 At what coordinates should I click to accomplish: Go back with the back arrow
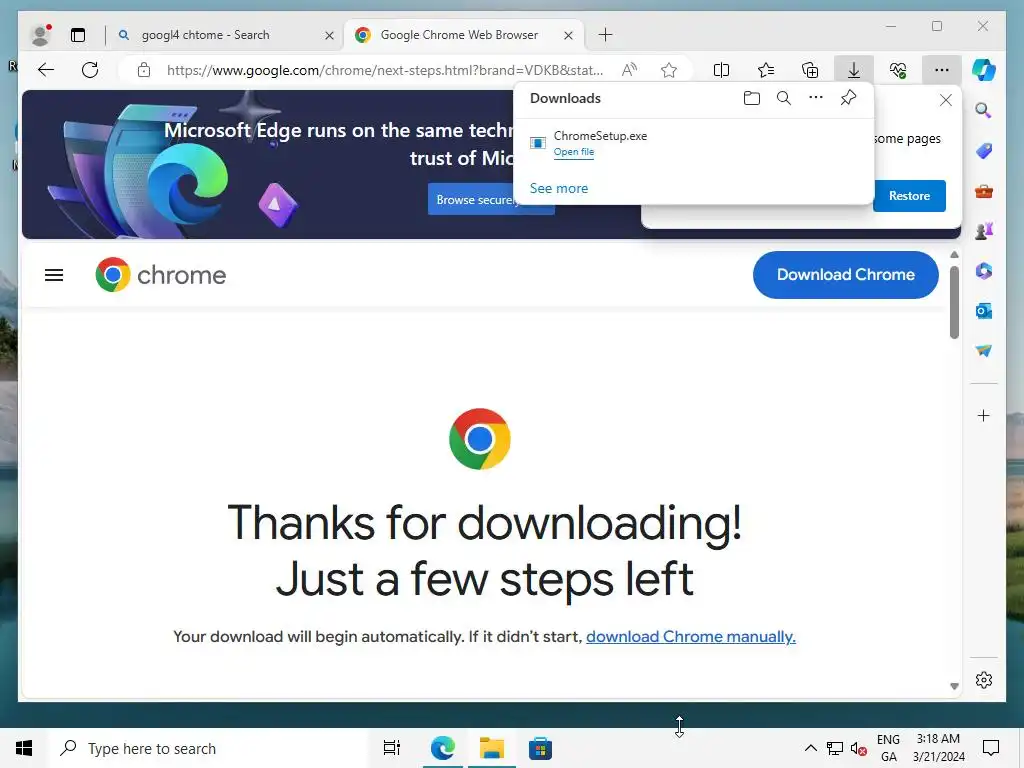click(46, 70)
